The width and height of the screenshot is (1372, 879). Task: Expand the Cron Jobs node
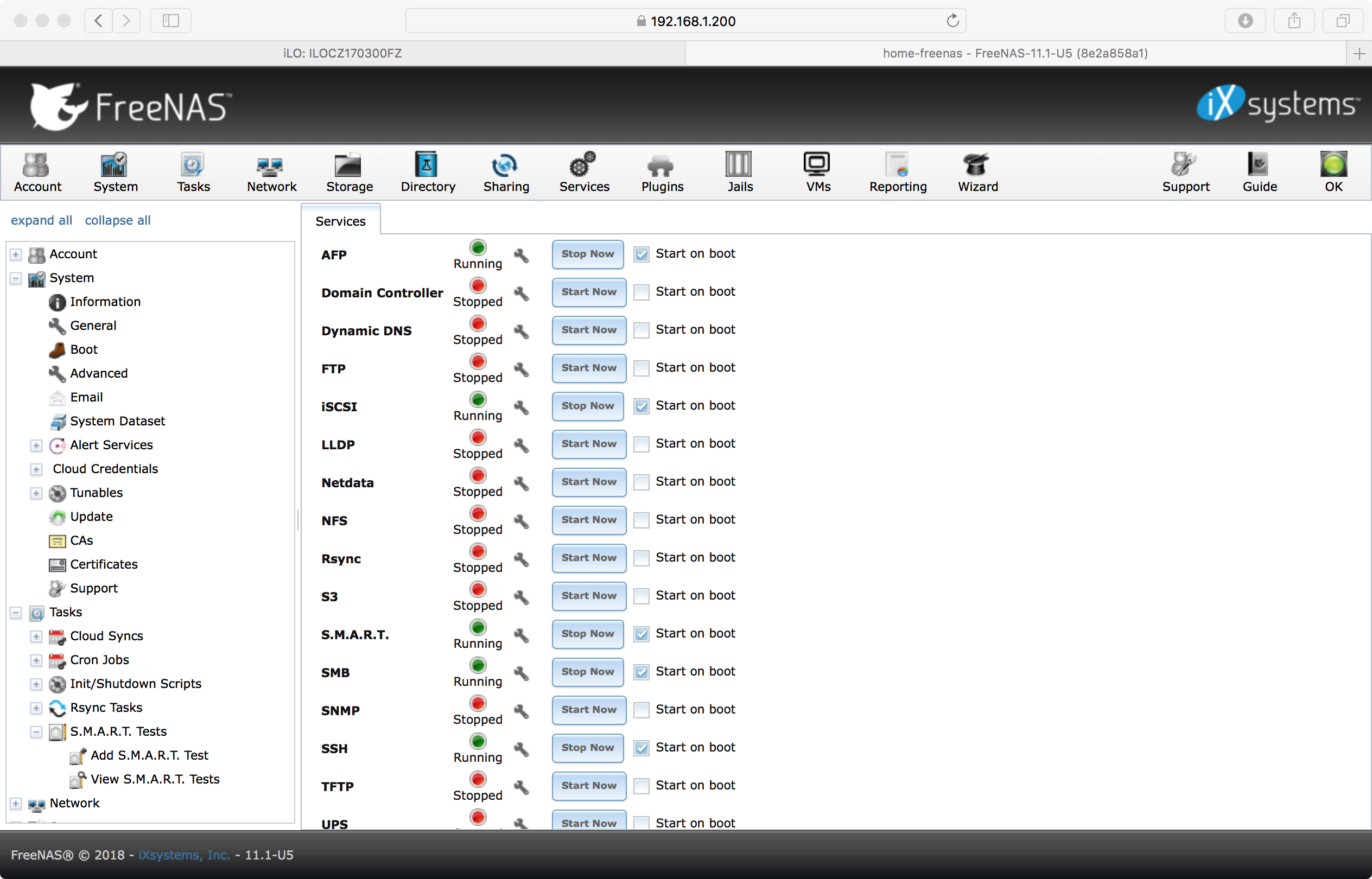(36, 660)
